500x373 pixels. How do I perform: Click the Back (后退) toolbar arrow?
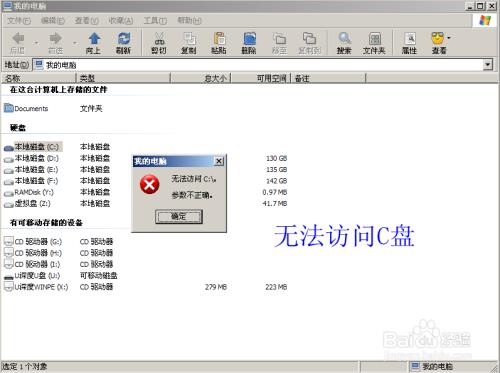click(18, 39)
